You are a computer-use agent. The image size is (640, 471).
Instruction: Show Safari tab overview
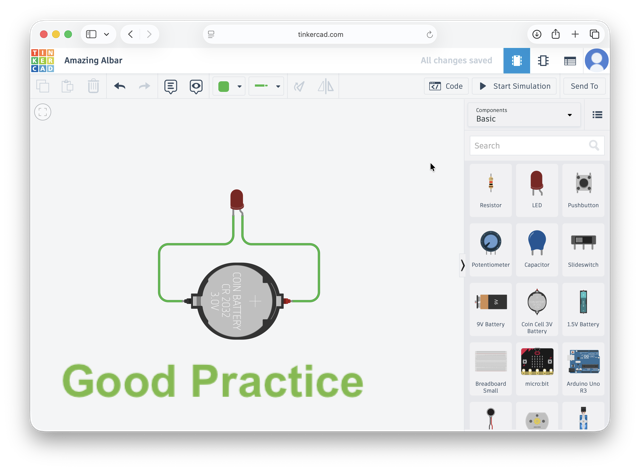point(595,34)
